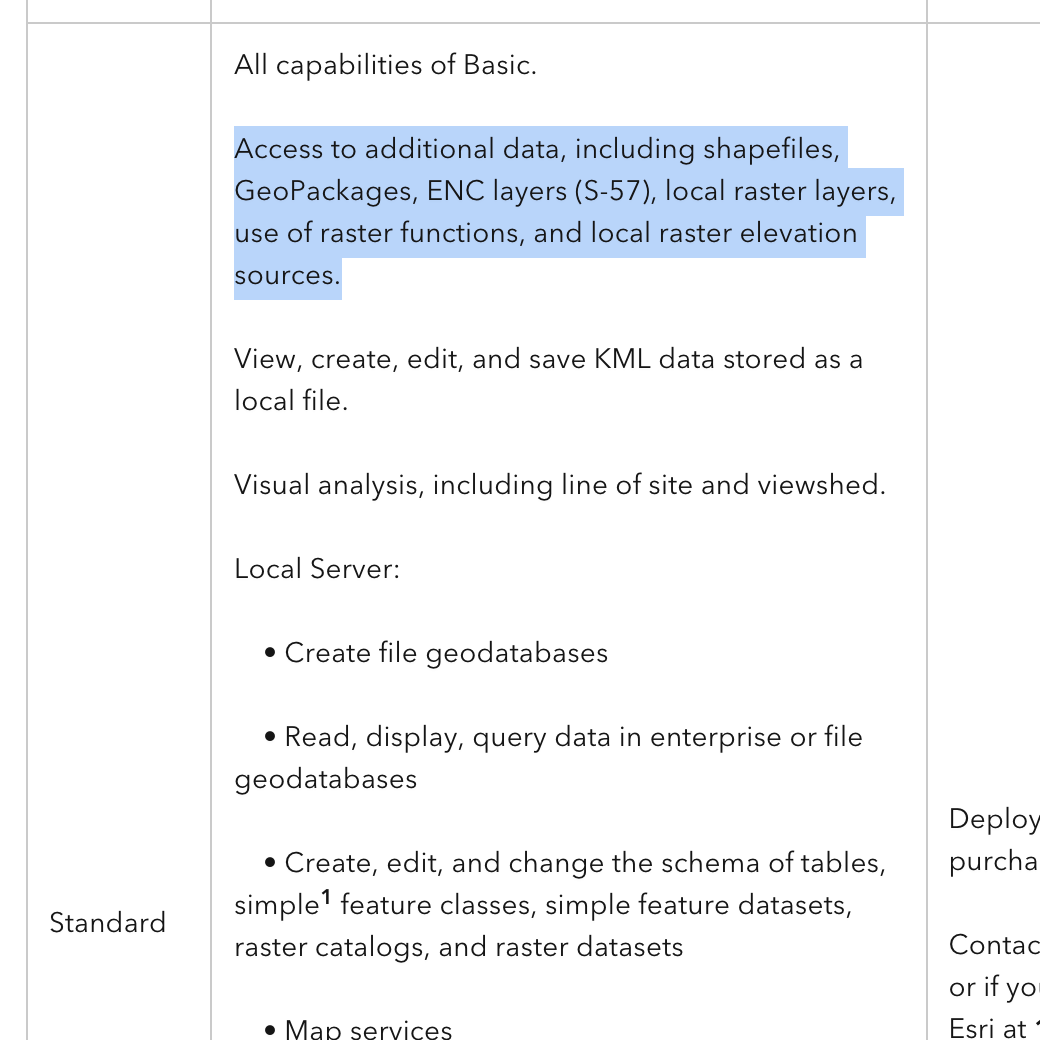
Task: Click the KML data paragraph
Action: coord(548,380)
